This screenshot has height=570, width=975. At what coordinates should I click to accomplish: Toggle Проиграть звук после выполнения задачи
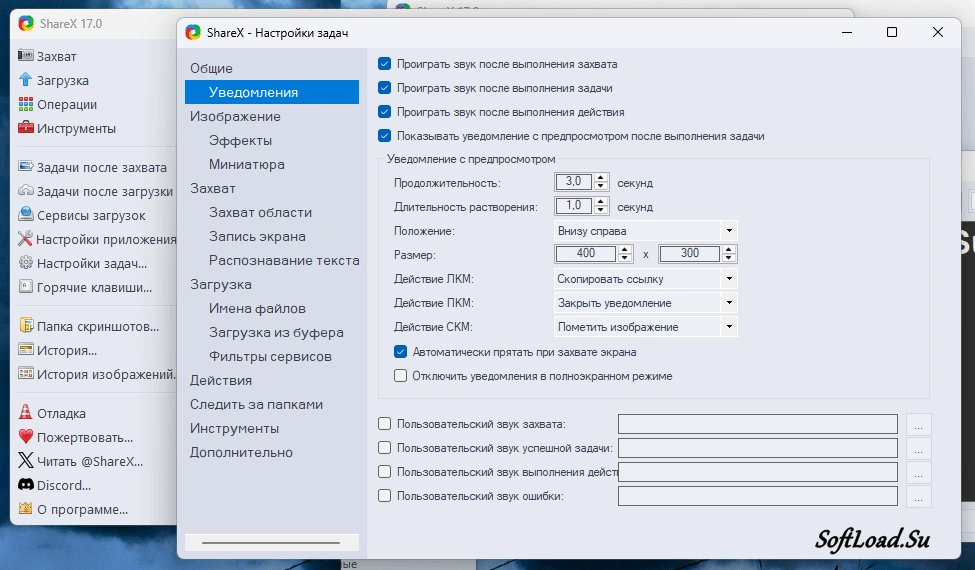(384, 88)
